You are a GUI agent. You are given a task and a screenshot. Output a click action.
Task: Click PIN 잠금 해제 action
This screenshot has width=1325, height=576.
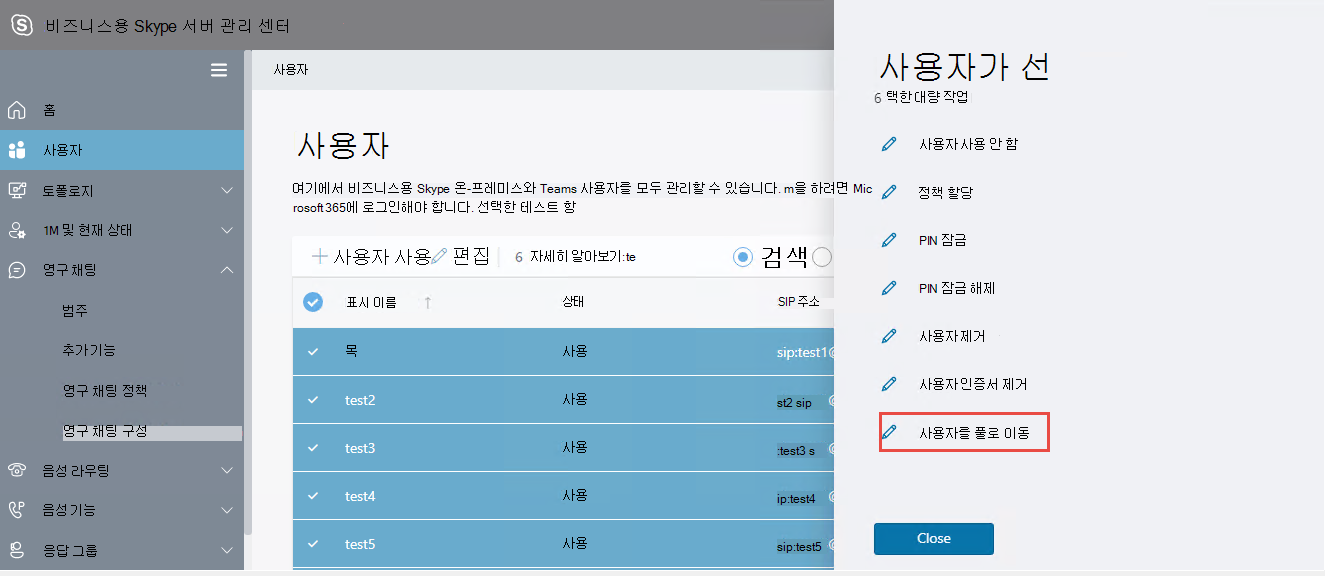coord(957,288)
